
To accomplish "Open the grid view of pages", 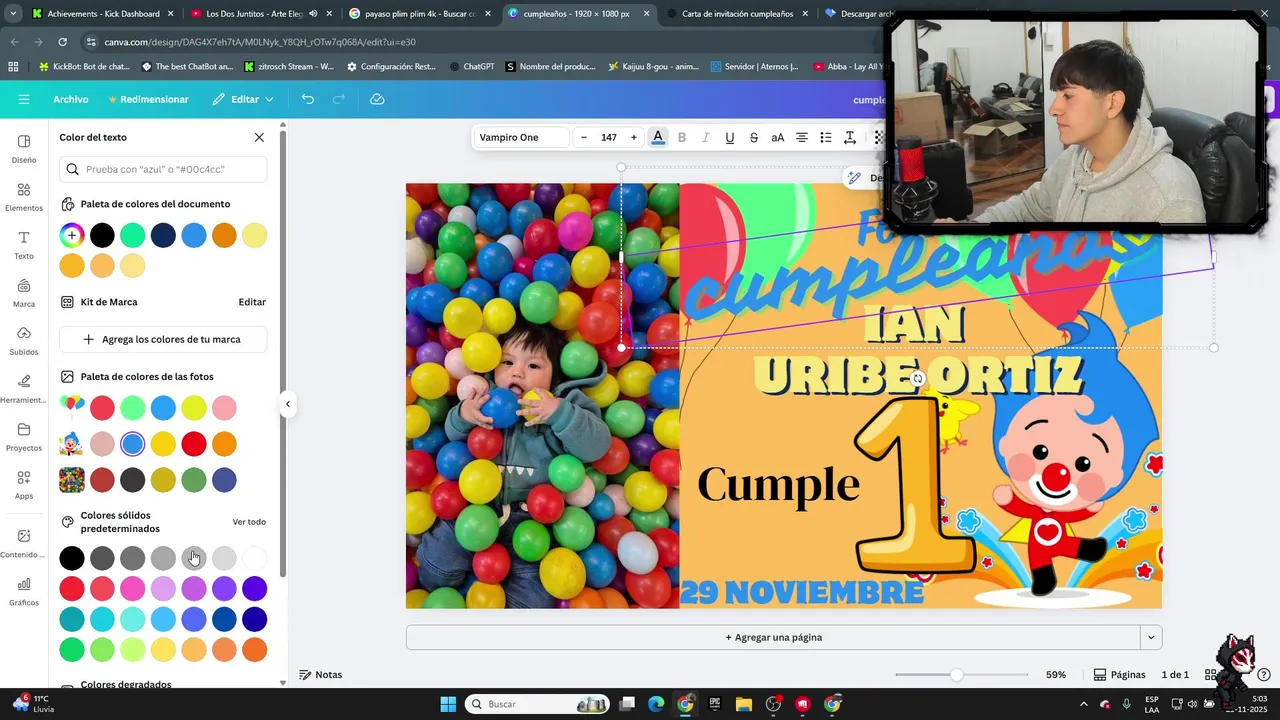I will click(x=1211, y=675).
